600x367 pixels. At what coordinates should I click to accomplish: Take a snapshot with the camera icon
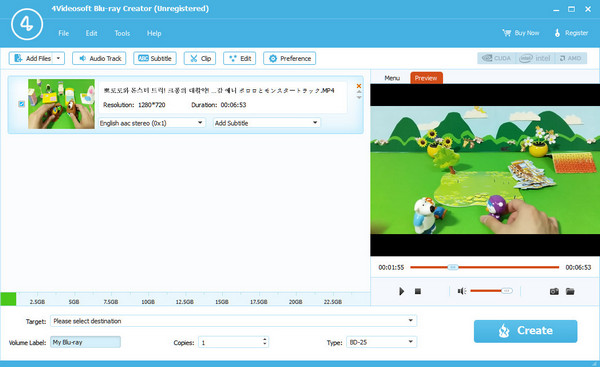[x=554, y=292]
